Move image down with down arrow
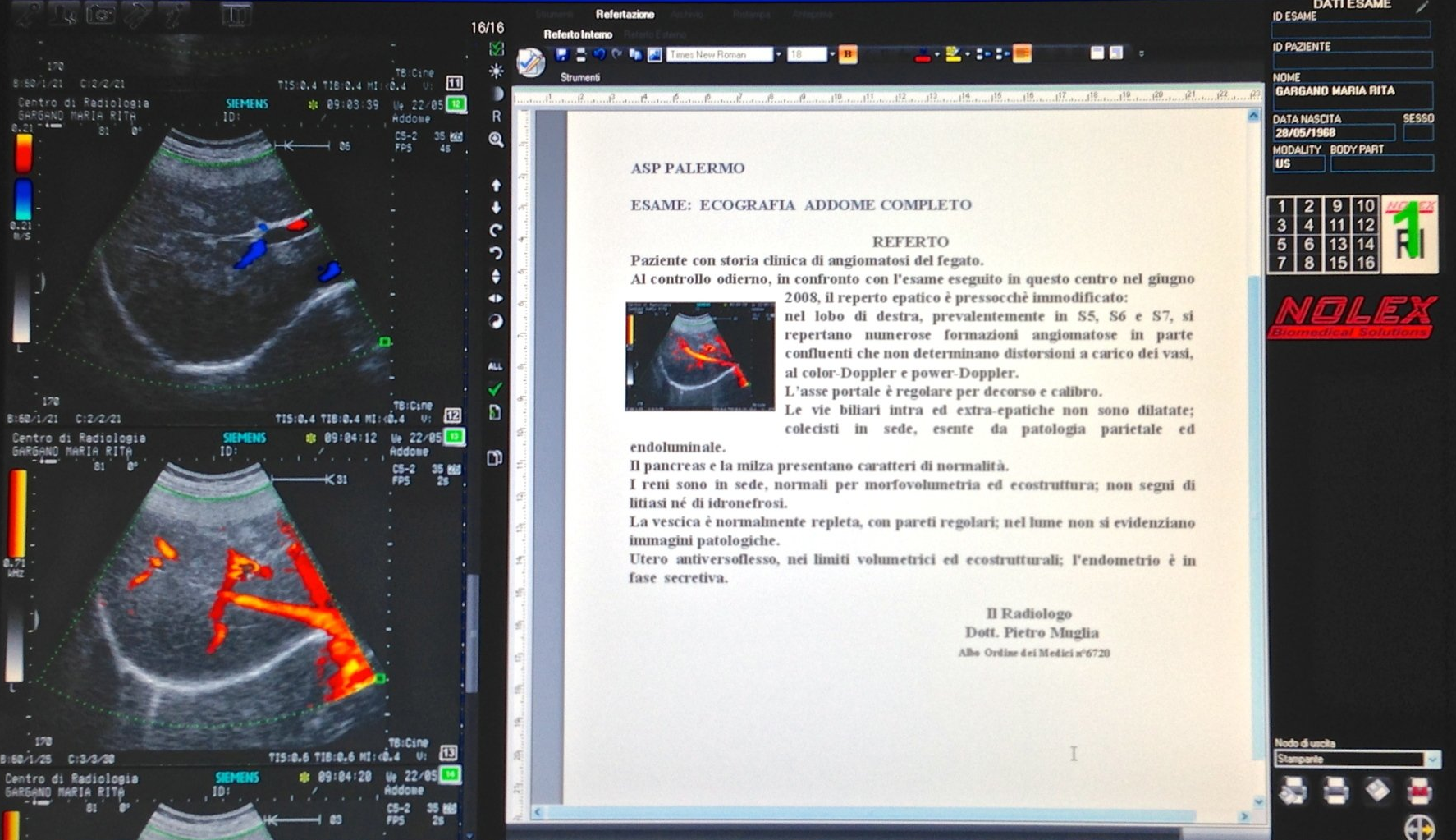Image resolution: width=1456 pixels, height=840 pixels. (x=496, y=208)
